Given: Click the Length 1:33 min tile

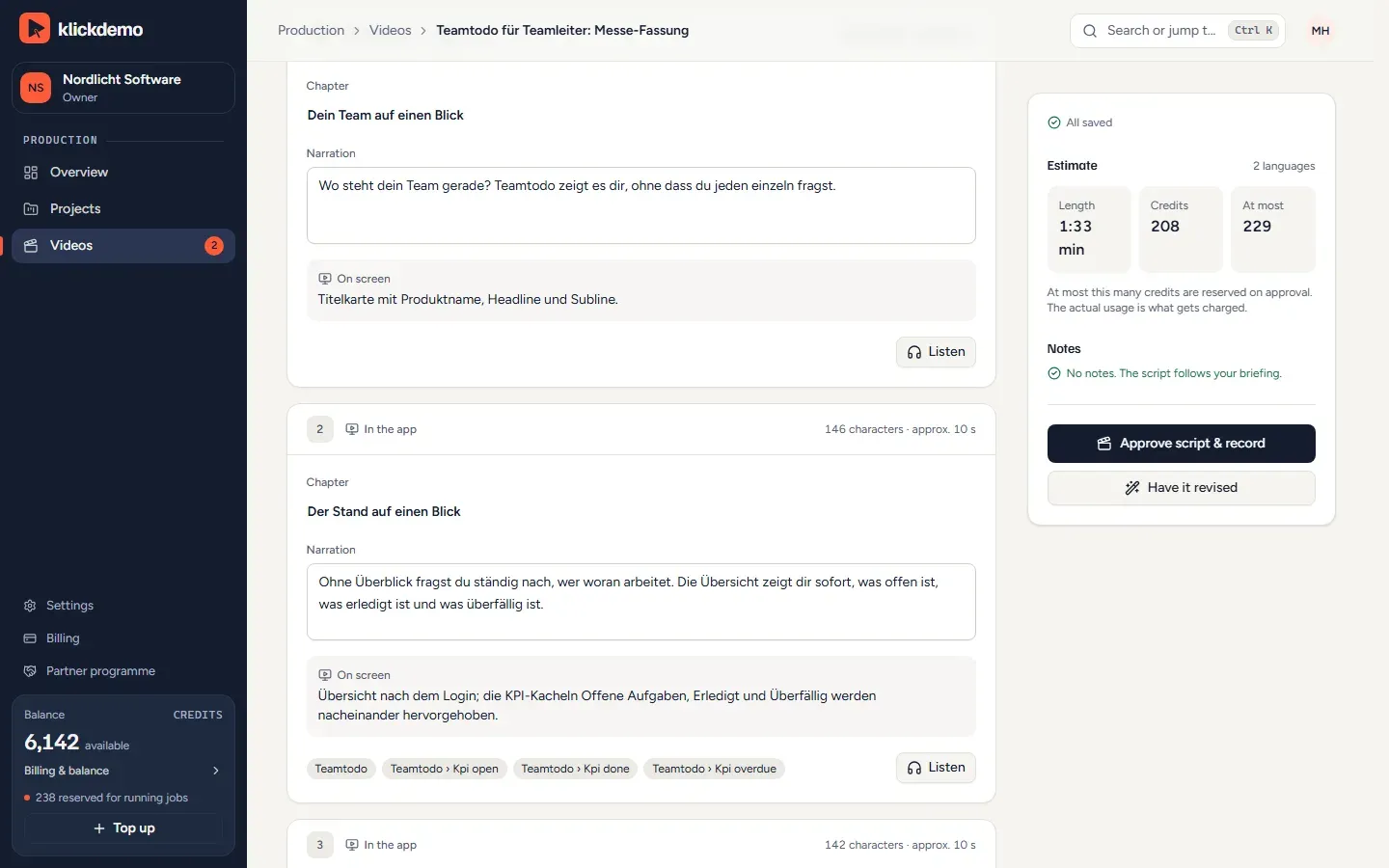Looking at the screenshot, I should pyautogui.click(x=1089, y=230).
